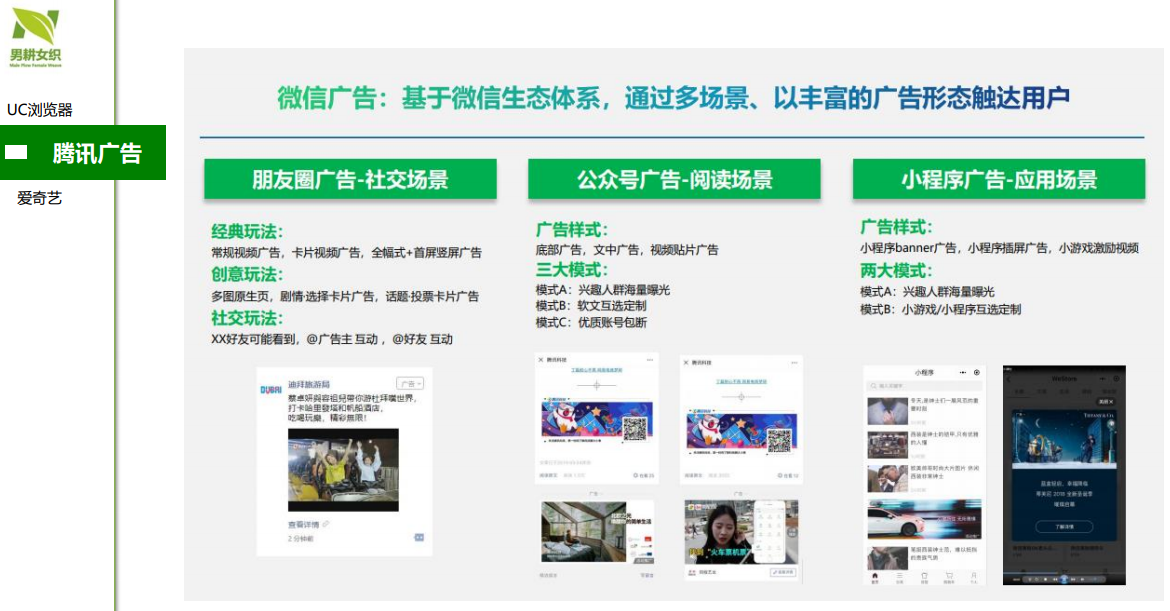Click the 三大模式 heading
This screenshot has height=611, width=1170.
[572, 269]
